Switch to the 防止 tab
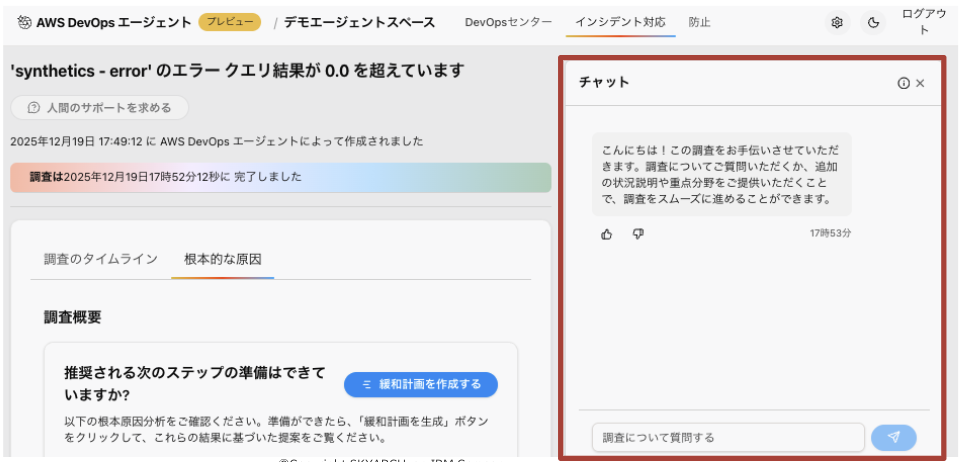Viewport: 963px width, 462px height. tap(699, 22)
